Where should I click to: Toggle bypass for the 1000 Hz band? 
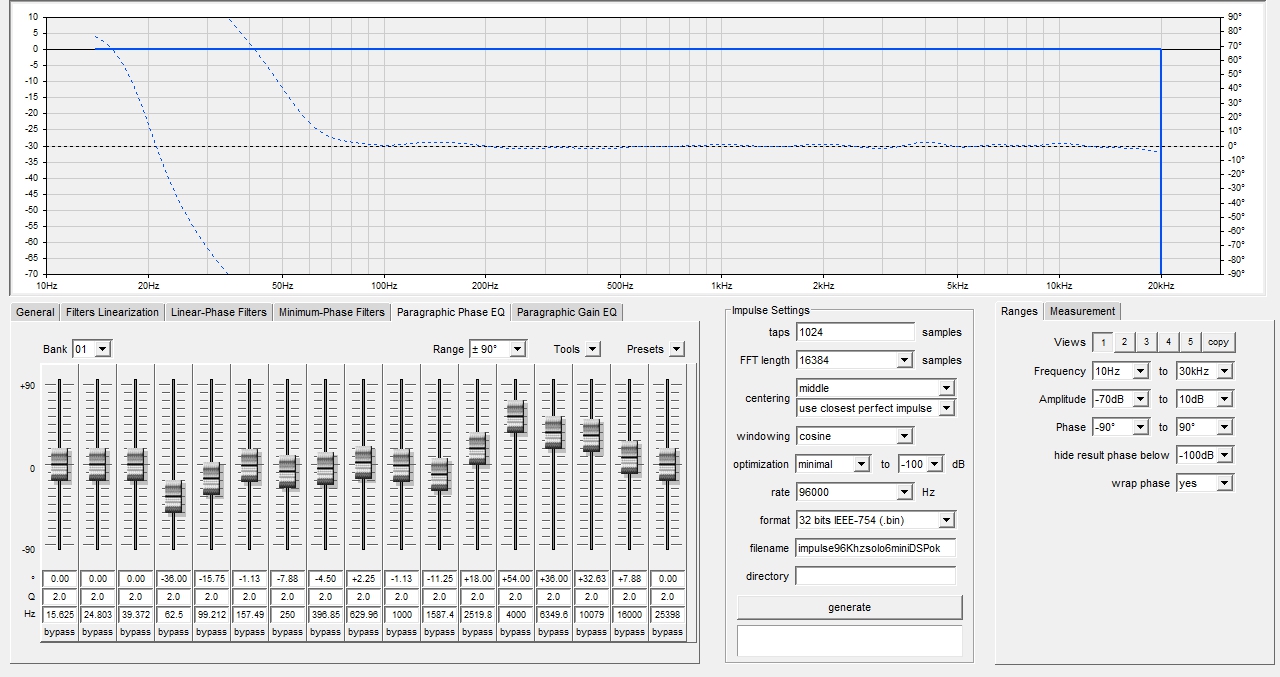401,632
